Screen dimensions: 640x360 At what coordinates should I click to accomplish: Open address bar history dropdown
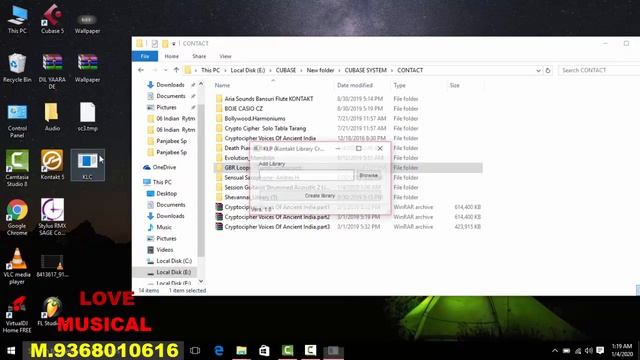point(538,71)
